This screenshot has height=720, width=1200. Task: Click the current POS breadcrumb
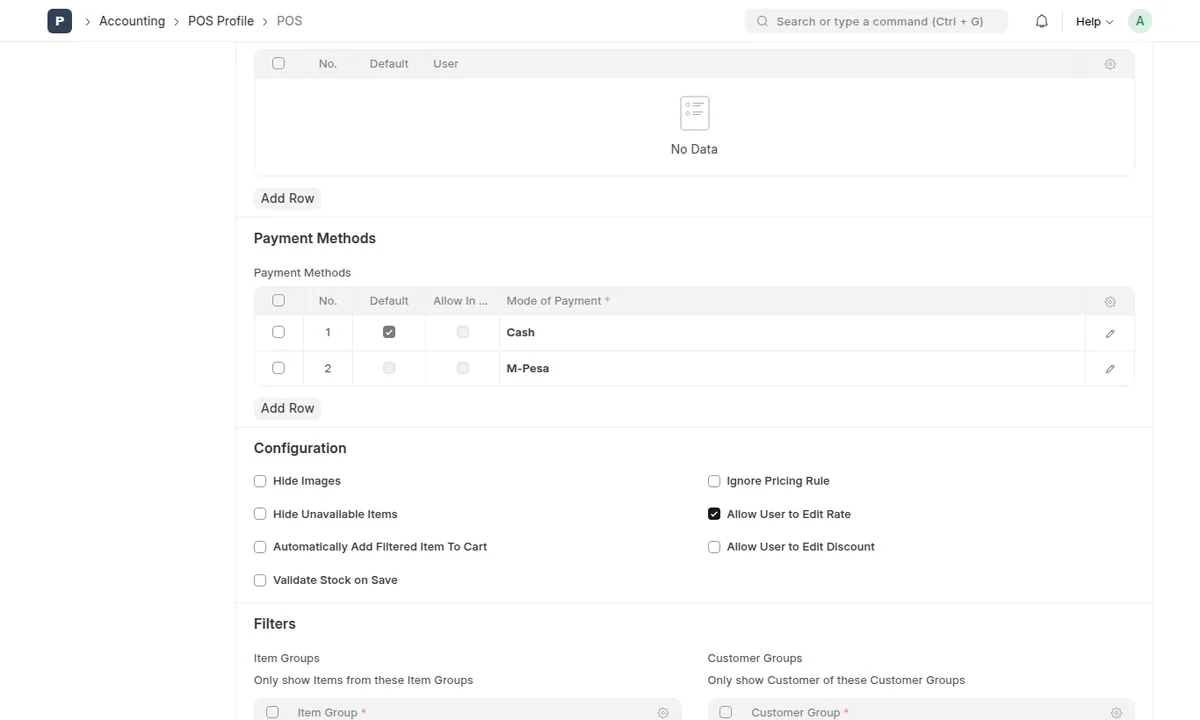[289, 21]
